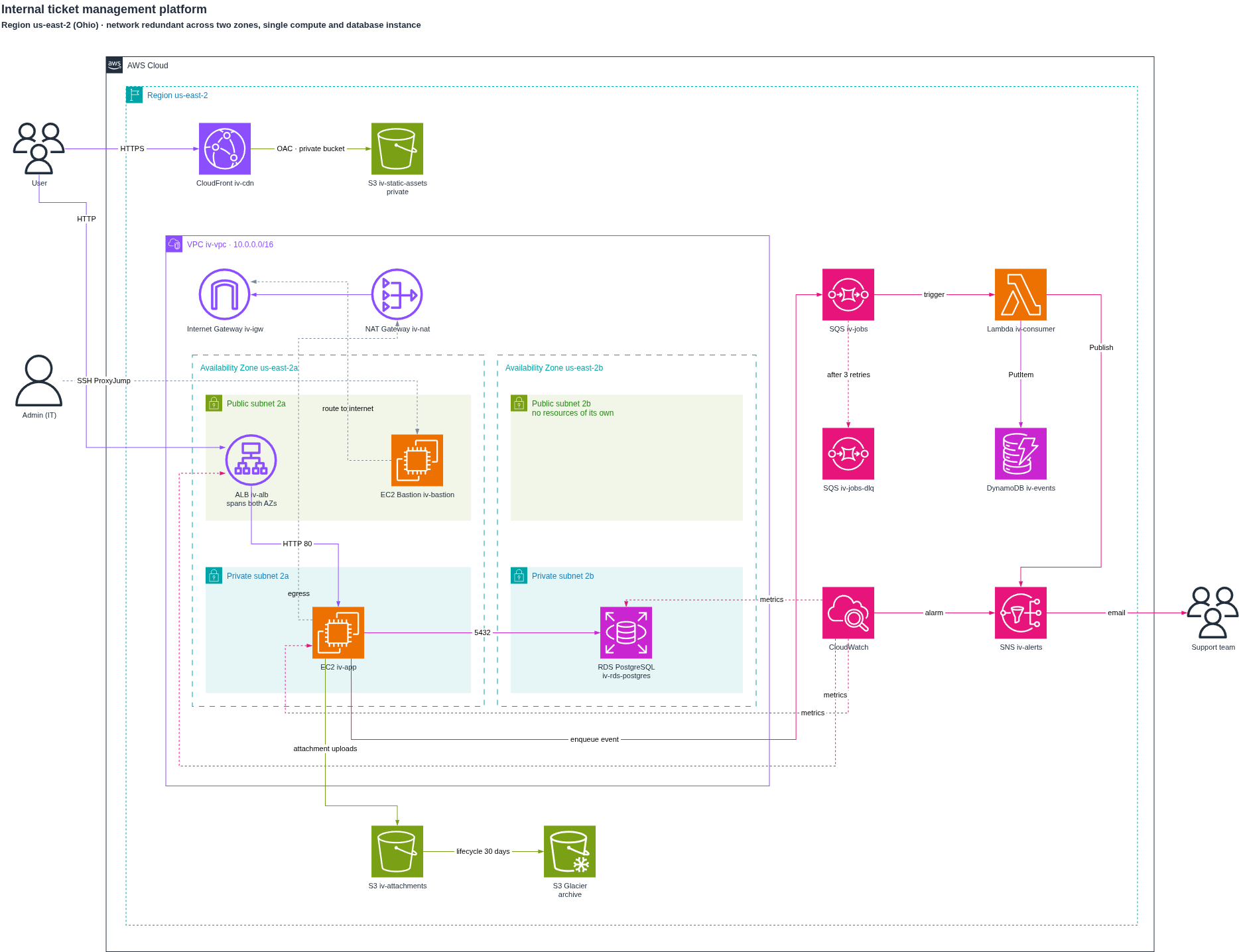Image resolution: width=1239 pixels, height=952 pixels.
Task: Select the DynamoDB iv-events icon
Action: pos(1021,453)
